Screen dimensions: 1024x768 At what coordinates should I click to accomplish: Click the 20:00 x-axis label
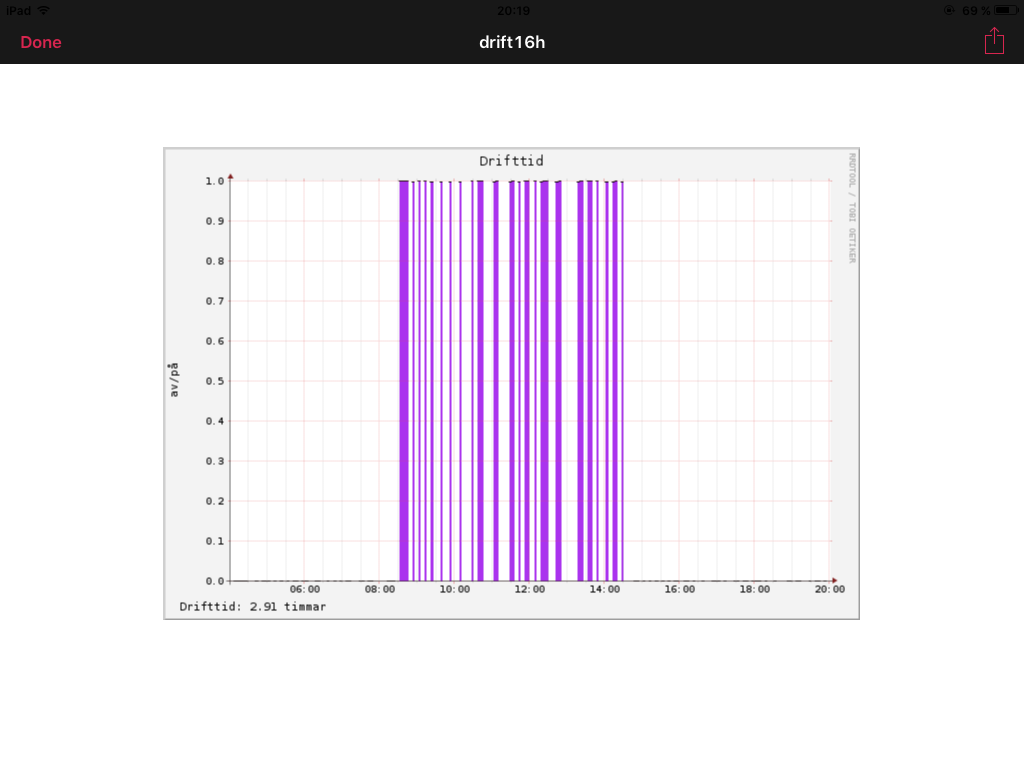click(x=829, y=589)
